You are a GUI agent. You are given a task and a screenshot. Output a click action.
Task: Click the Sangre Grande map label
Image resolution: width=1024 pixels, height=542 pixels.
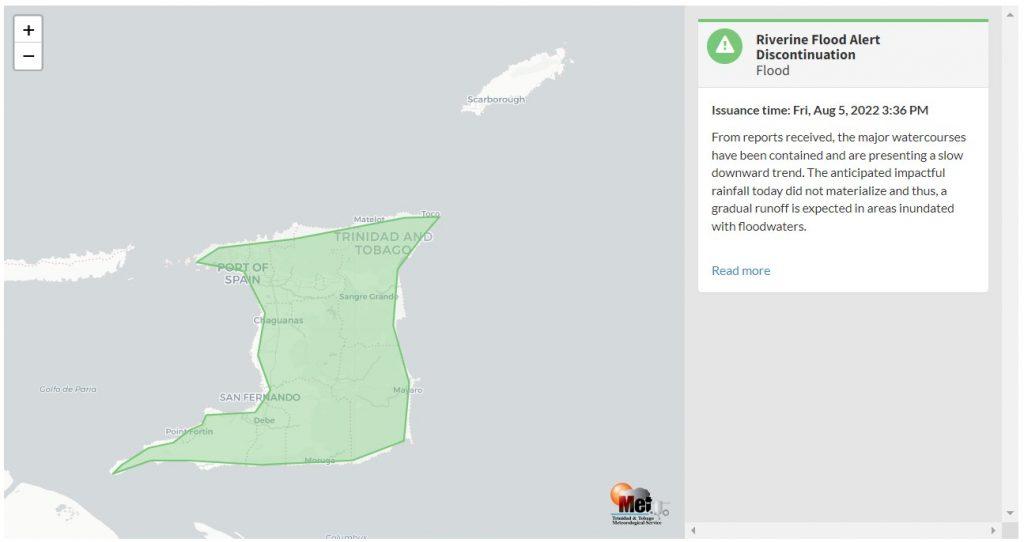point(368,296)
